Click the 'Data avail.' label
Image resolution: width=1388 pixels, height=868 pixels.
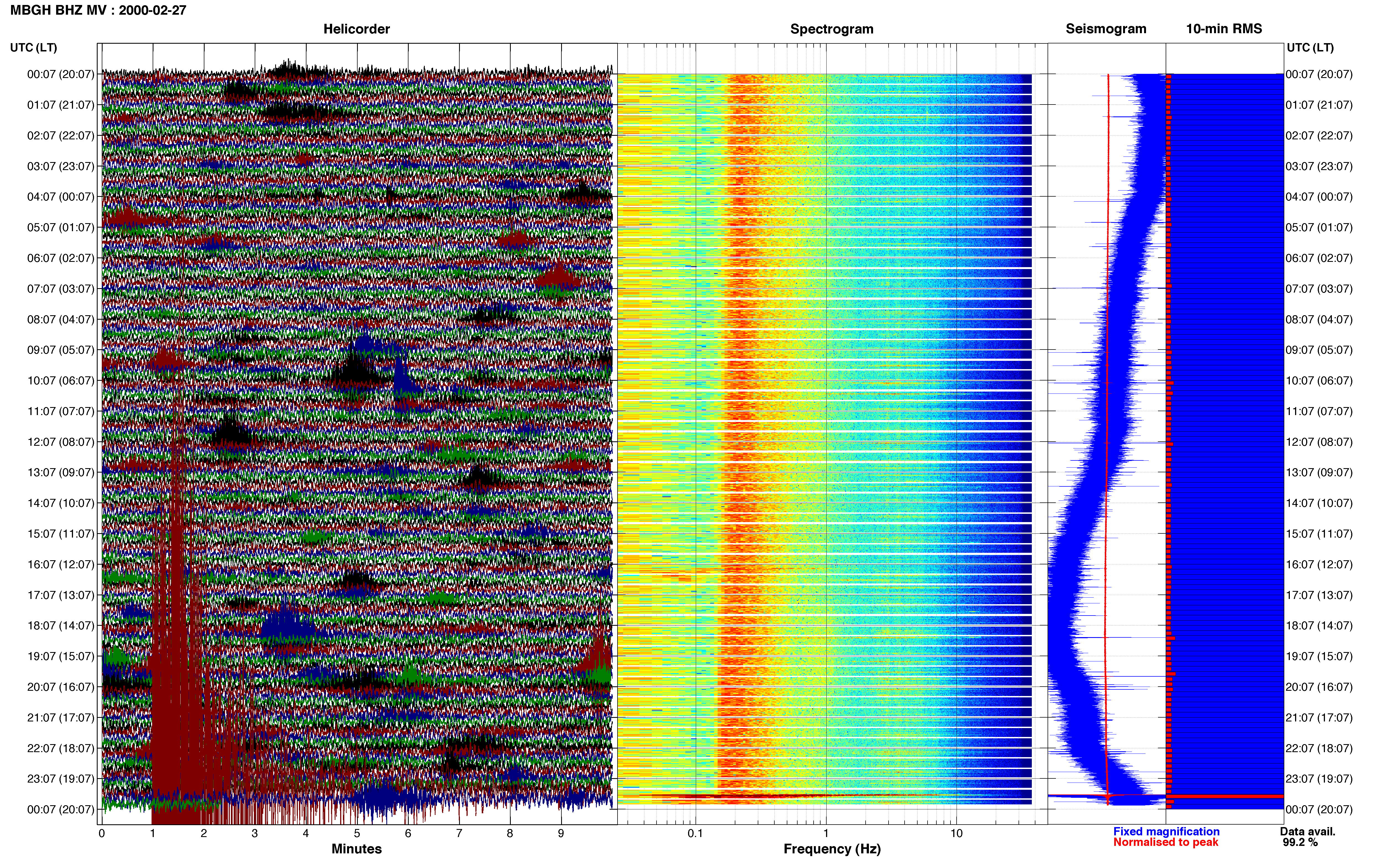pyautogui.click(x=1308, y=831)
